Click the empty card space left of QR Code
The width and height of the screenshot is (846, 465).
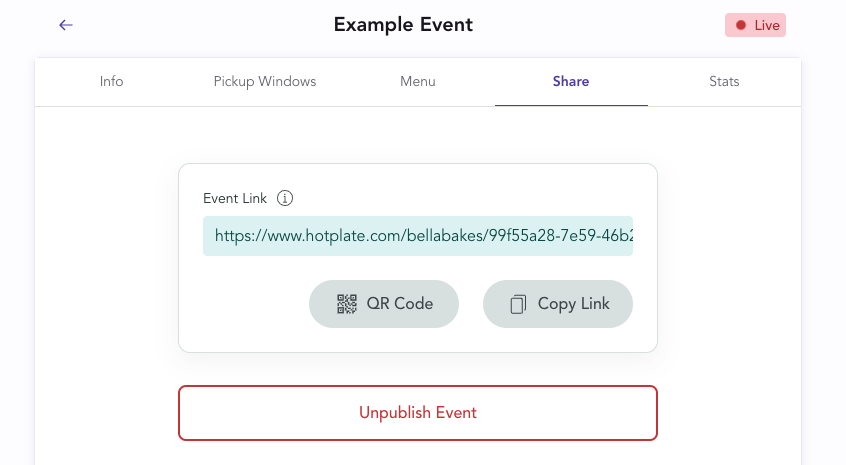[245, 304]
